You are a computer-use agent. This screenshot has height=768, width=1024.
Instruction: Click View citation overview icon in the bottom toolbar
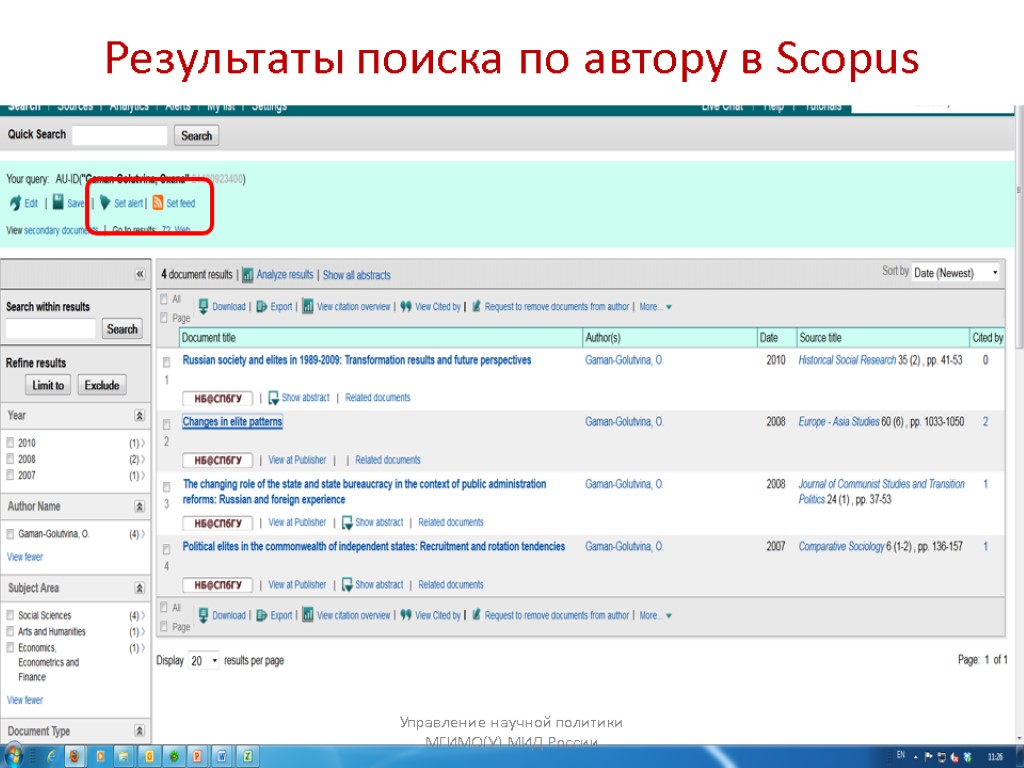(308, 615)
